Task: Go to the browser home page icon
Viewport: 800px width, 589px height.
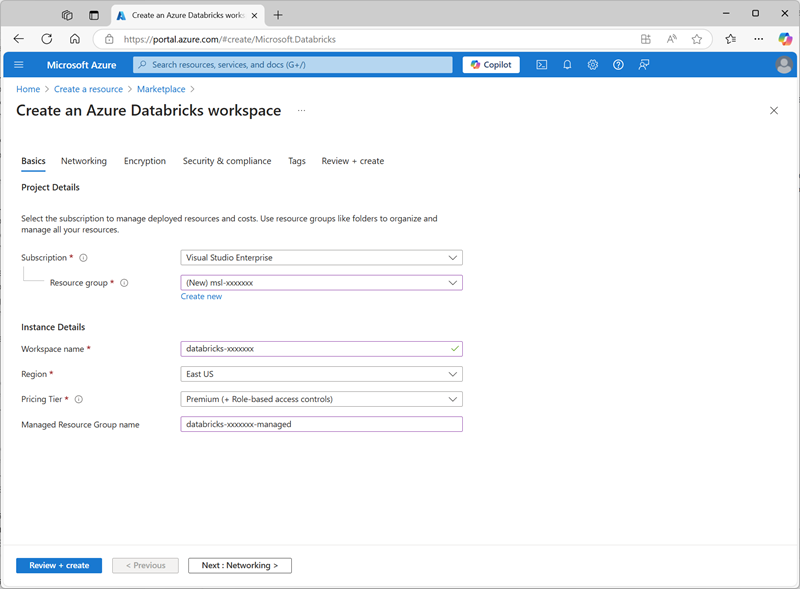Action: click(x=75, y=39)
